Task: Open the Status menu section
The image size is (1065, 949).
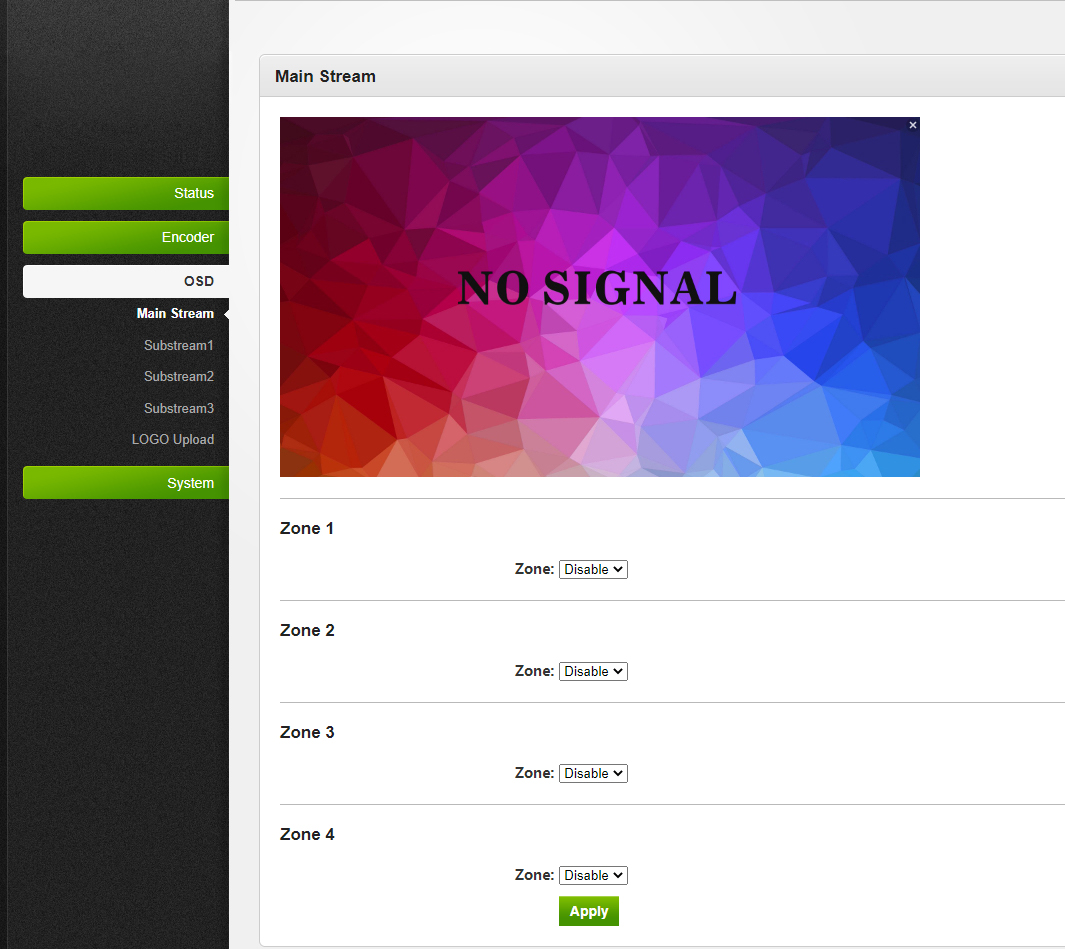Action: [x=126, y=194]
